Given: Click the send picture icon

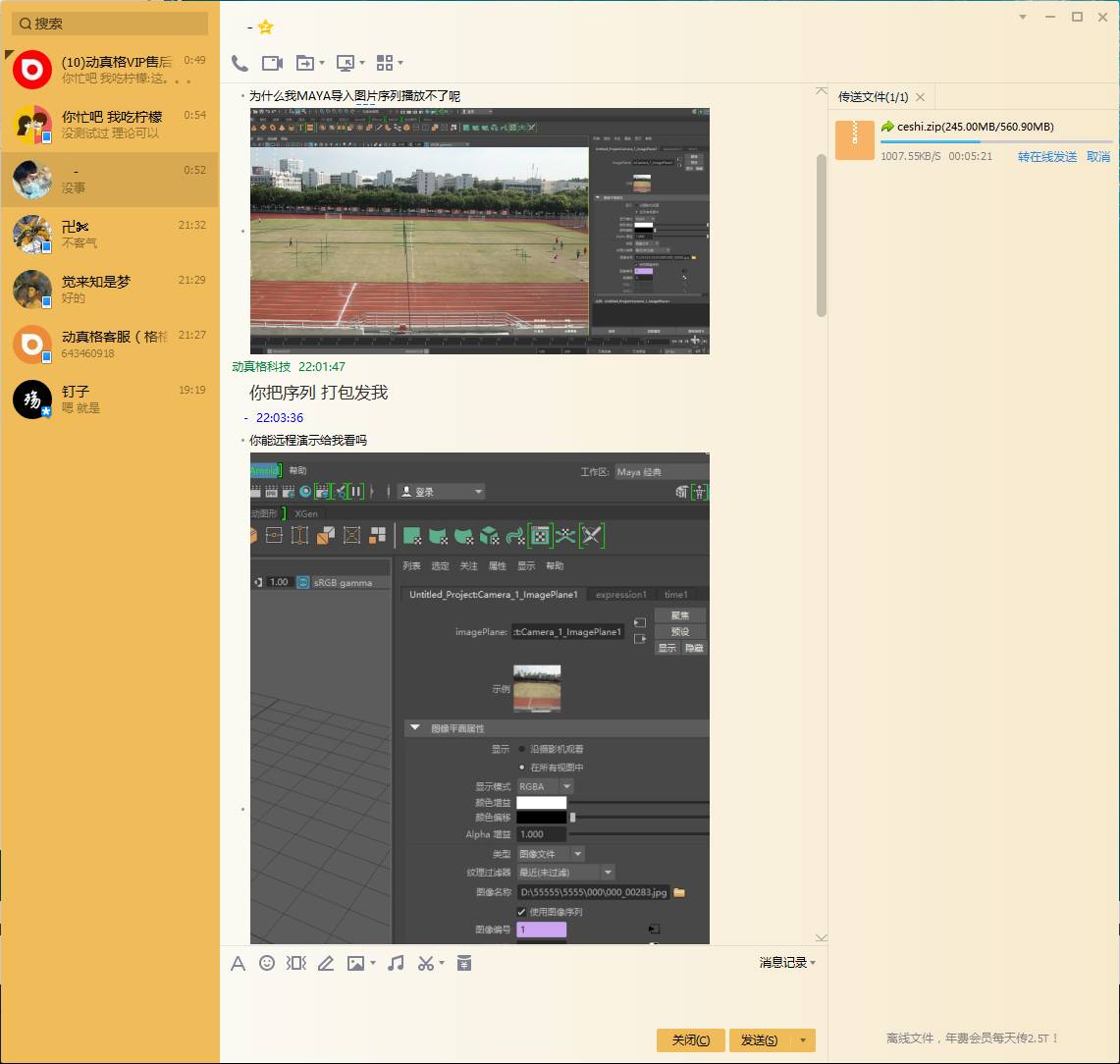Looking at the screenshot, I should coord(355,963).
